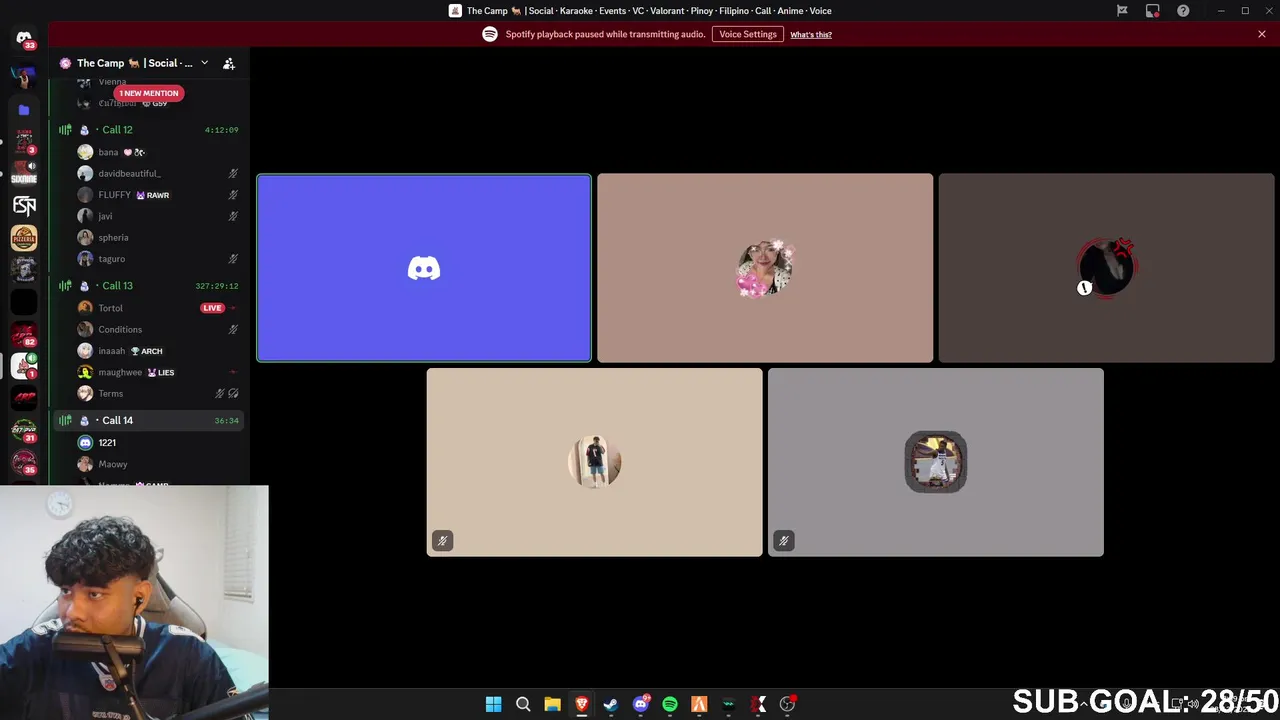Join the Call 12 voice channel
This screenshot has width=1280, height=720.
click(149, 130)
